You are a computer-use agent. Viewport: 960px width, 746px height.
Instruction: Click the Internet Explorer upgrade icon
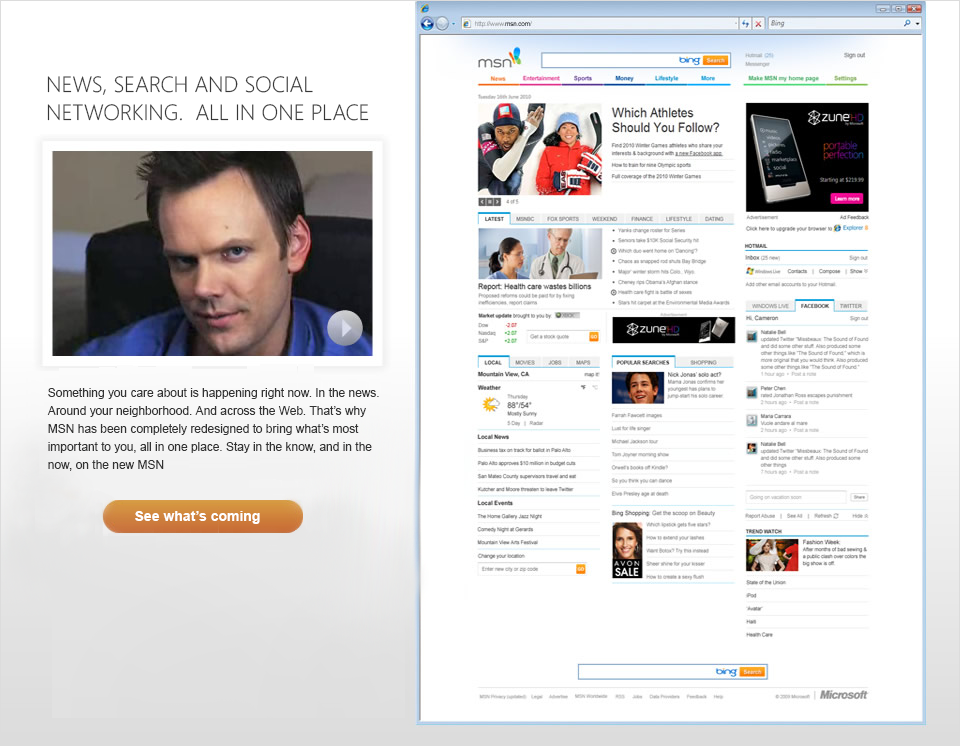click(837, 228)
